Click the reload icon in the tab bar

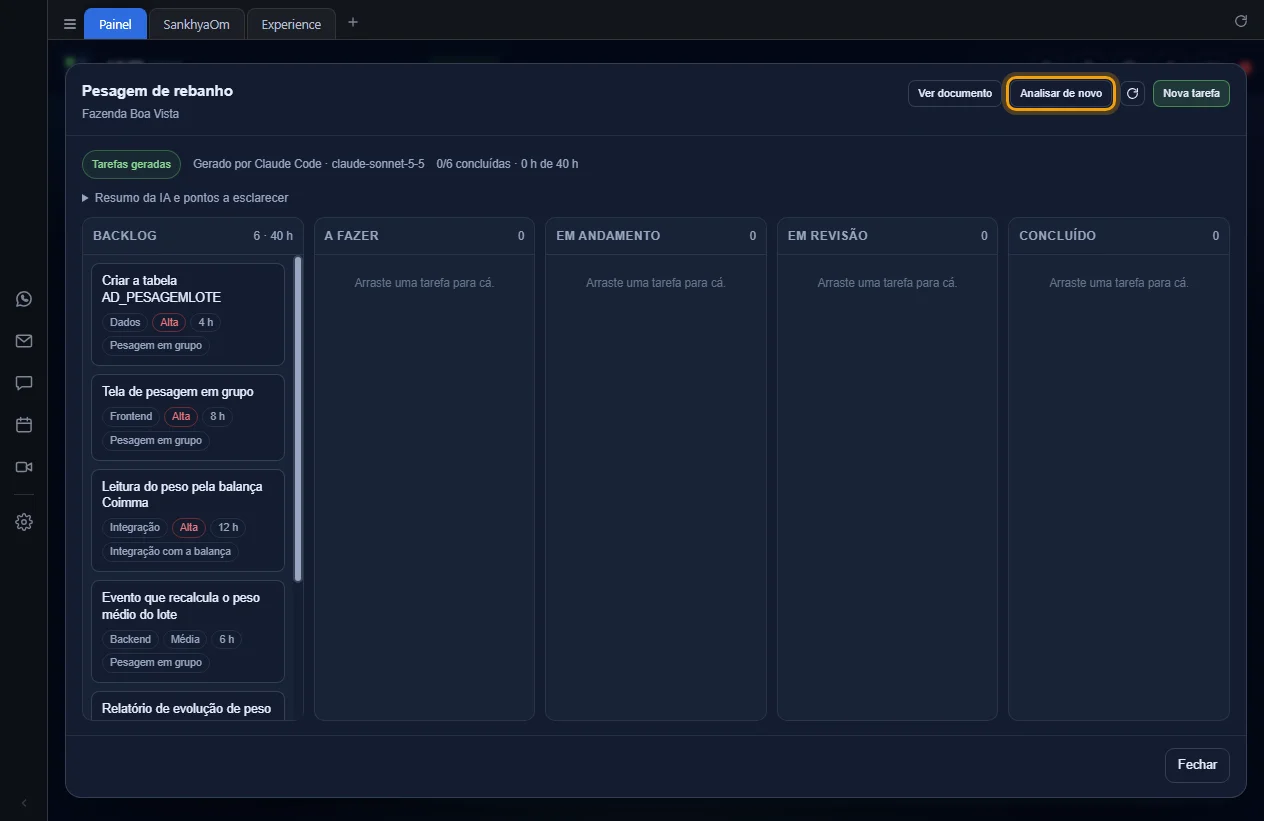[1241, 21]
